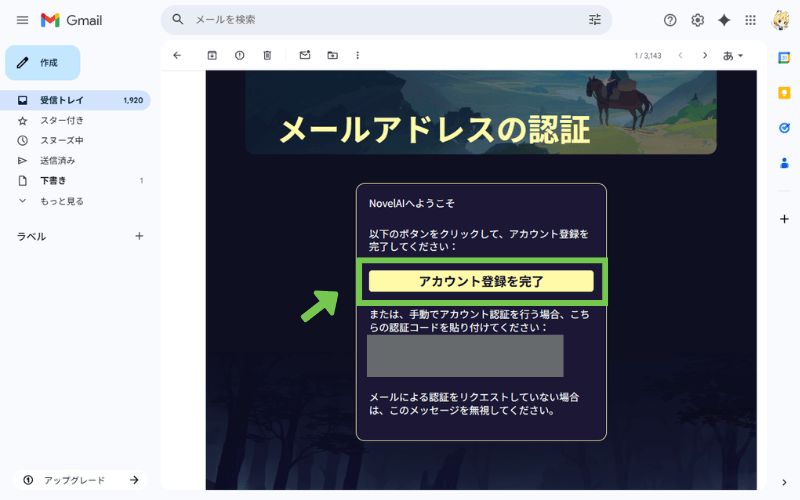
Task: Click the アップグレード upgrade button
Action: [80, 480]
